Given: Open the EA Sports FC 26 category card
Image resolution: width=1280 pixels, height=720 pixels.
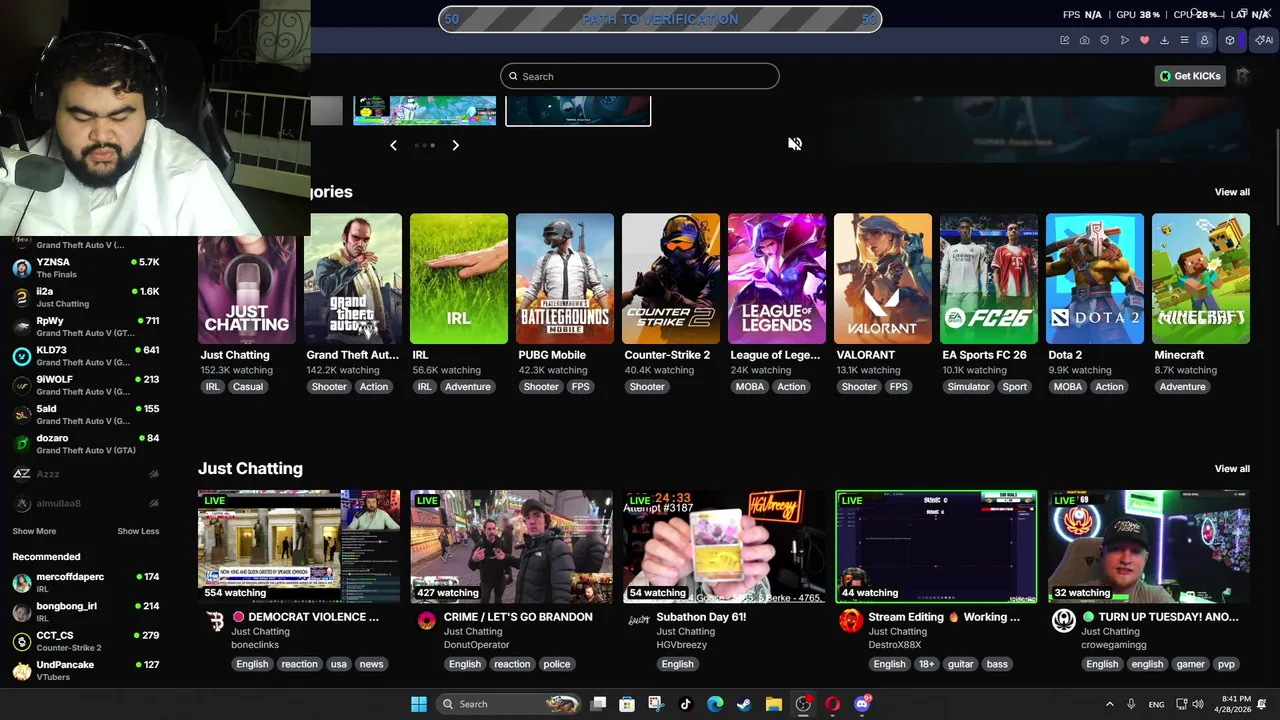Looking at the screenshot, I should (x=989, y=279).
